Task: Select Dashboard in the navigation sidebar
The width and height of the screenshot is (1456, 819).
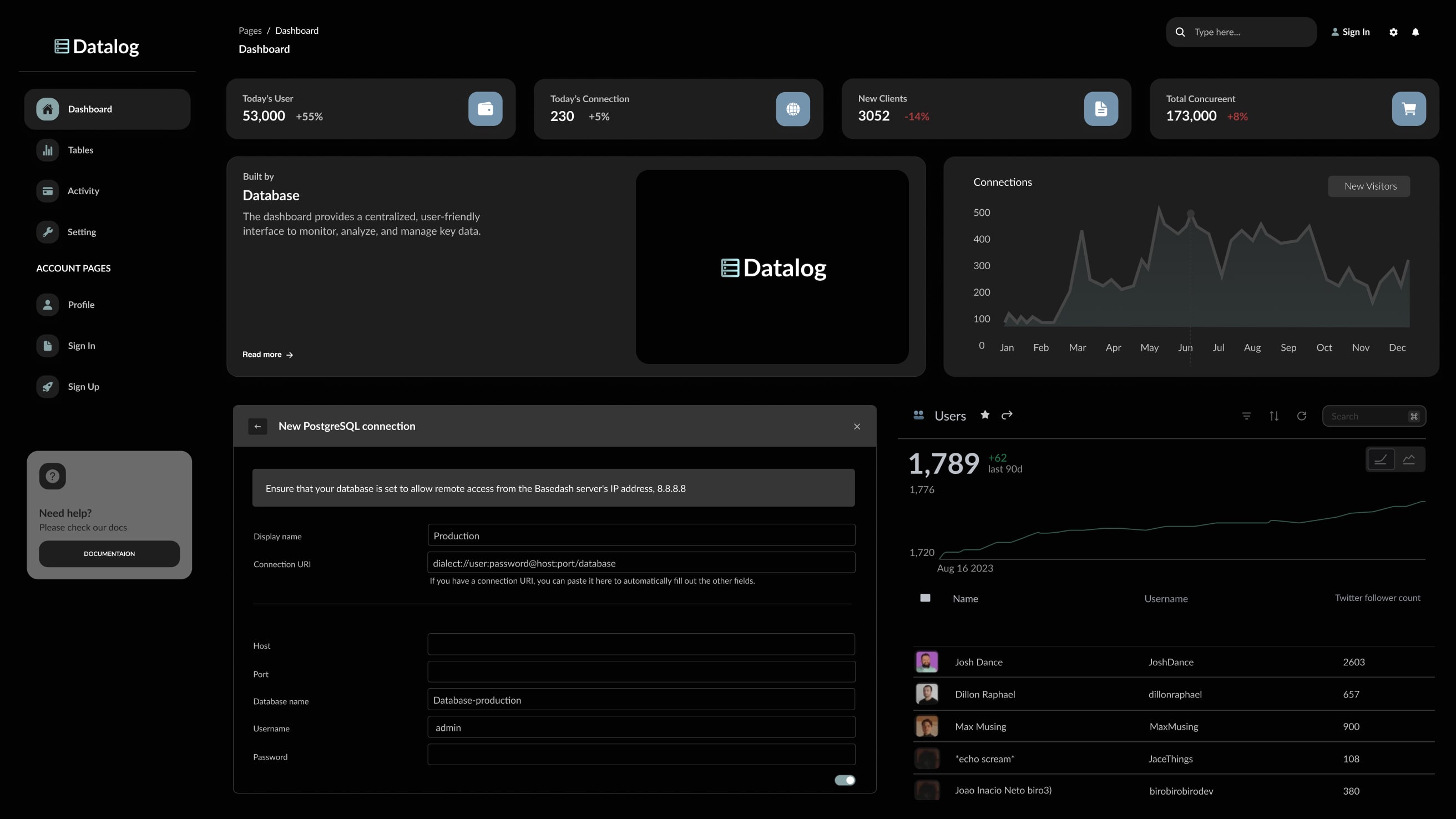Action: tap(89, 109)
